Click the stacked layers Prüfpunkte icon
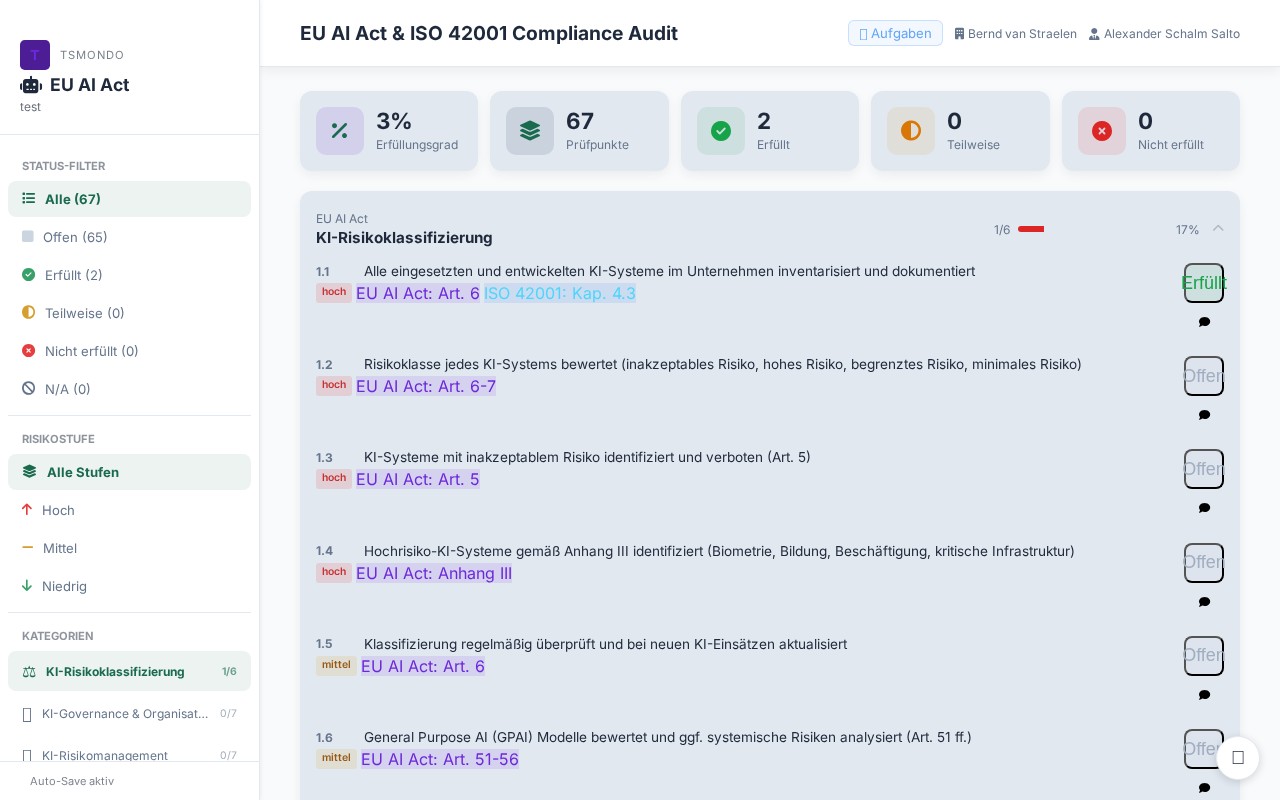This screenshot has width=1280, height=800. click(530, 131)
